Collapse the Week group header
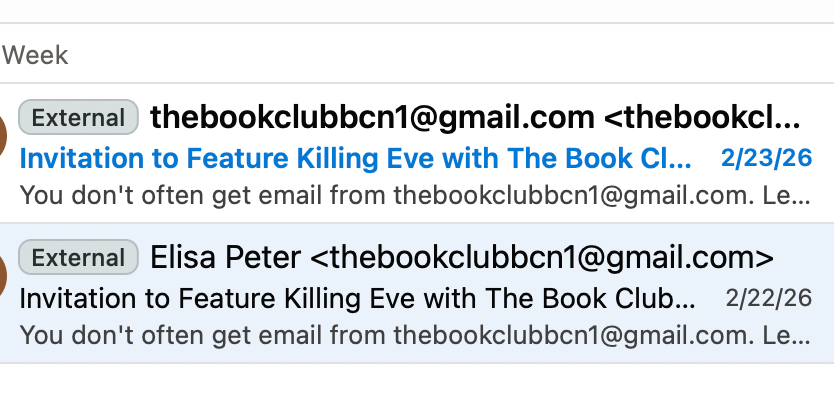This screenshot has height=412, width=834. [35, 54]
